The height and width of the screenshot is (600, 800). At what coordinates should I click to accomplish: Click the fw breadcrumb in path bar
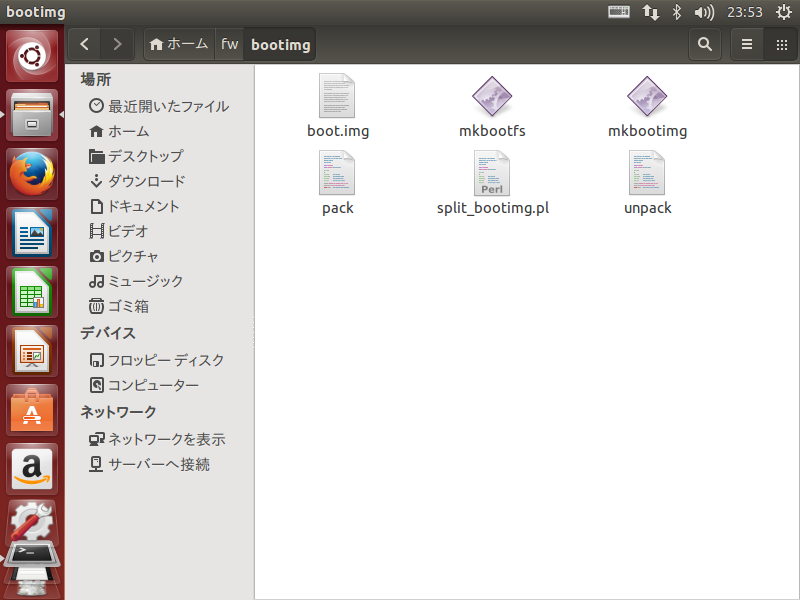point(229,44)
